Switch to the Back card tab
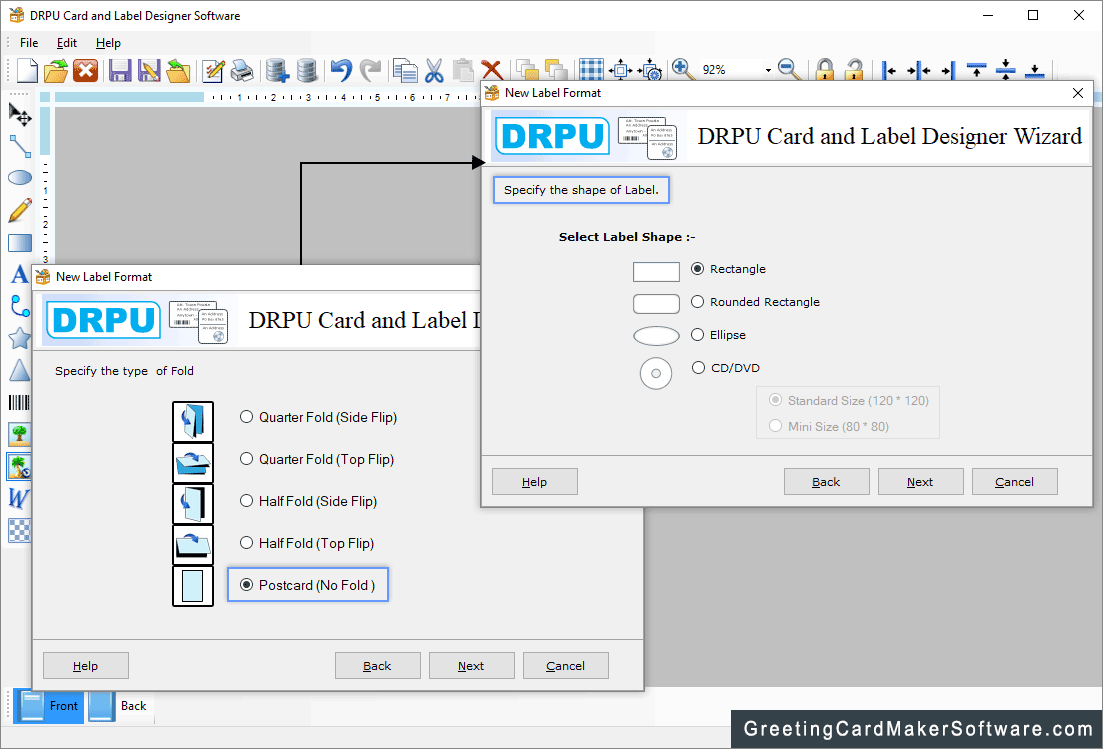 click(x=120, y=705)
